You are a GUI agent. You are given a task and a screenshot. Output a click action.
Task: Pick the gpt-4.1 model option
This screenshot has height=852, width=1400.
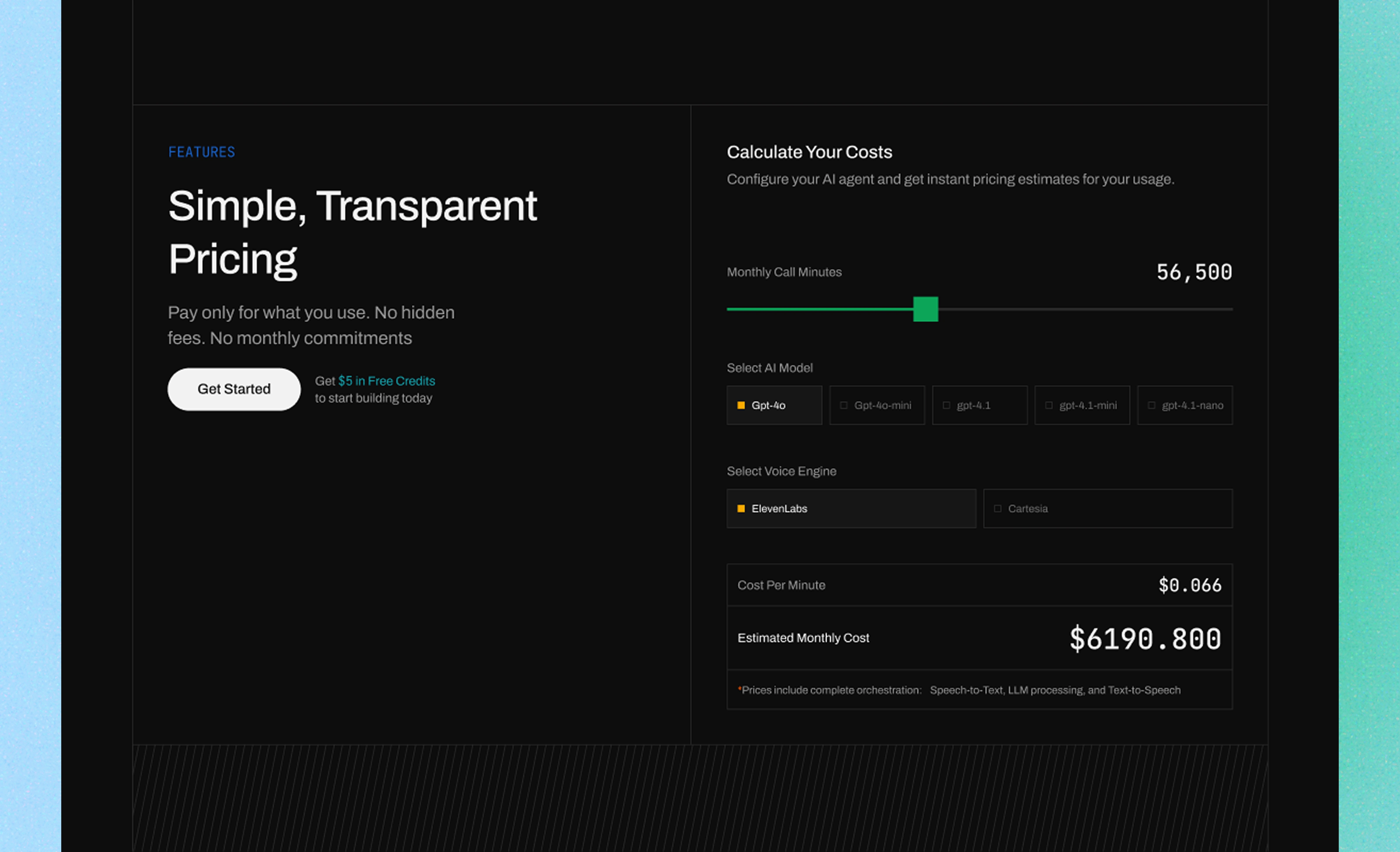coord(979,405)
